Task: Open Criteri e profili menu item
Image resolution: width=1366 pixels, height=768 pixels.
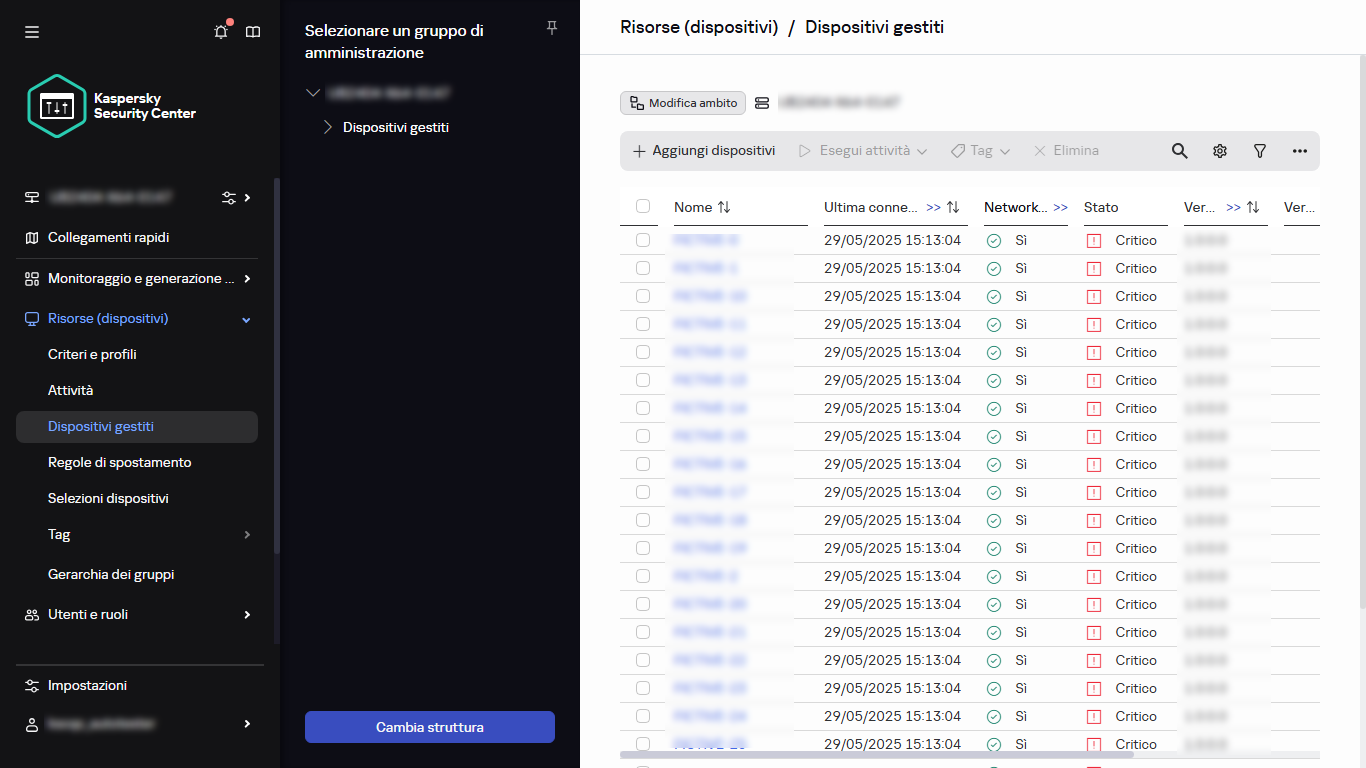Action: (92, 354)
